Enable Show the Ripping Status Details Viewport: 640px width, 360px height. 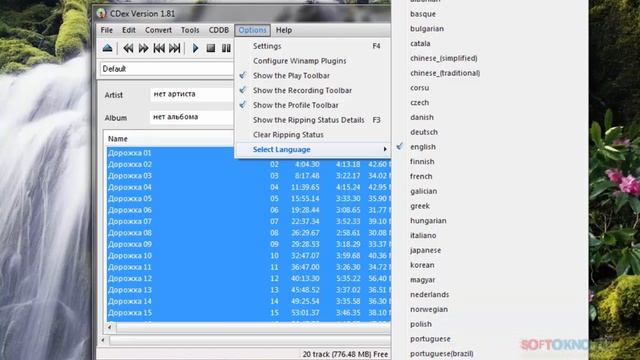(312, 120)
